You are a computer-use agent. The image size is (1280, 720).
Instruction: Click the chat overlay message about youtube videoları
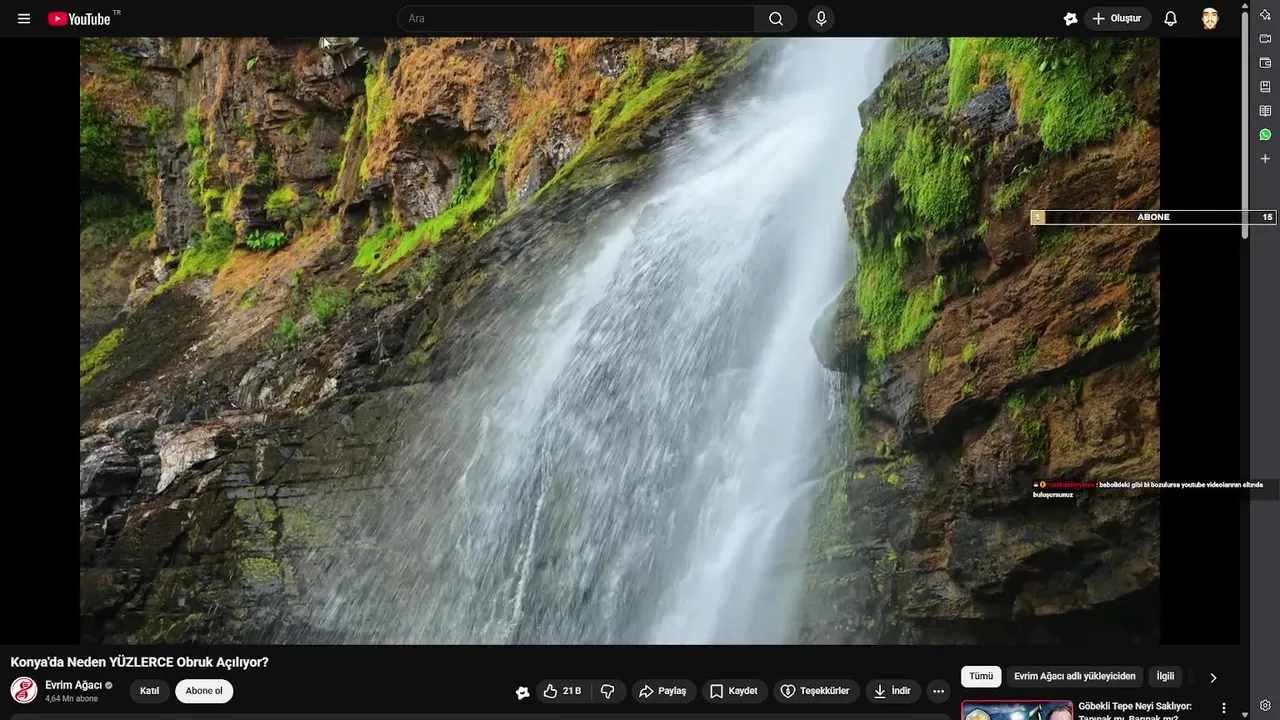1148,489
